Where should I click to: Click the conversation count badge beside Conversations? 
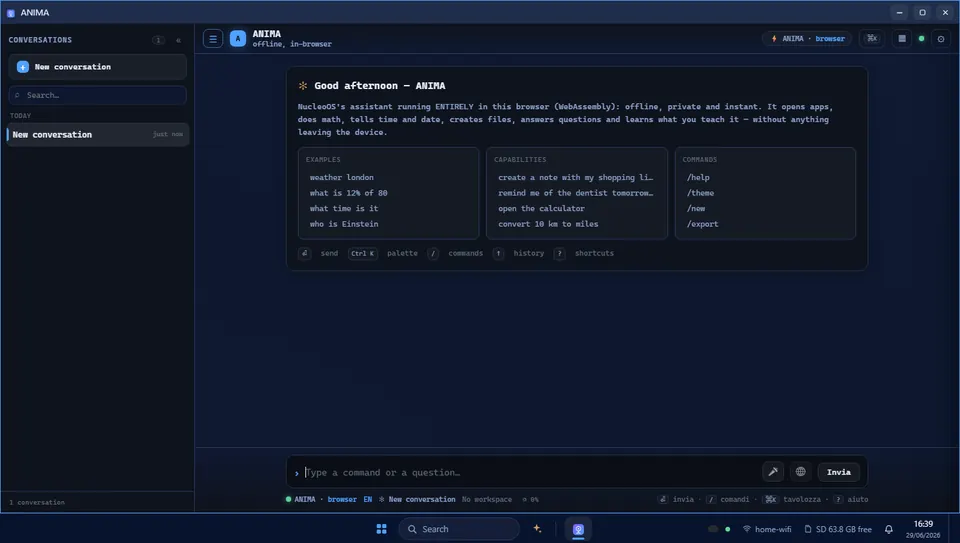[158, 40]
